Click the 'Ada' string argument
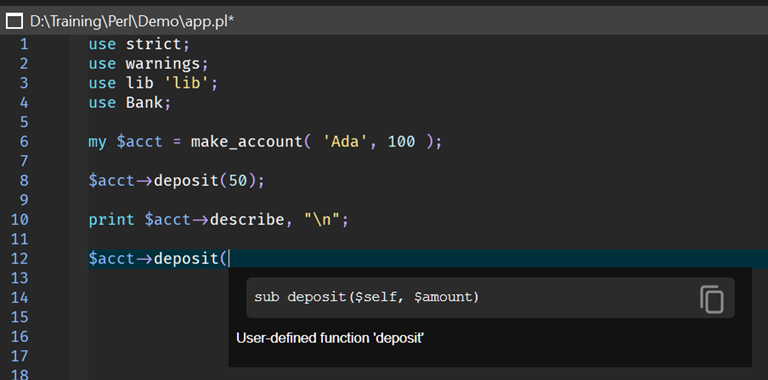Screen dimensions: 768x380 pyautogui.click(x=345, y=142)
